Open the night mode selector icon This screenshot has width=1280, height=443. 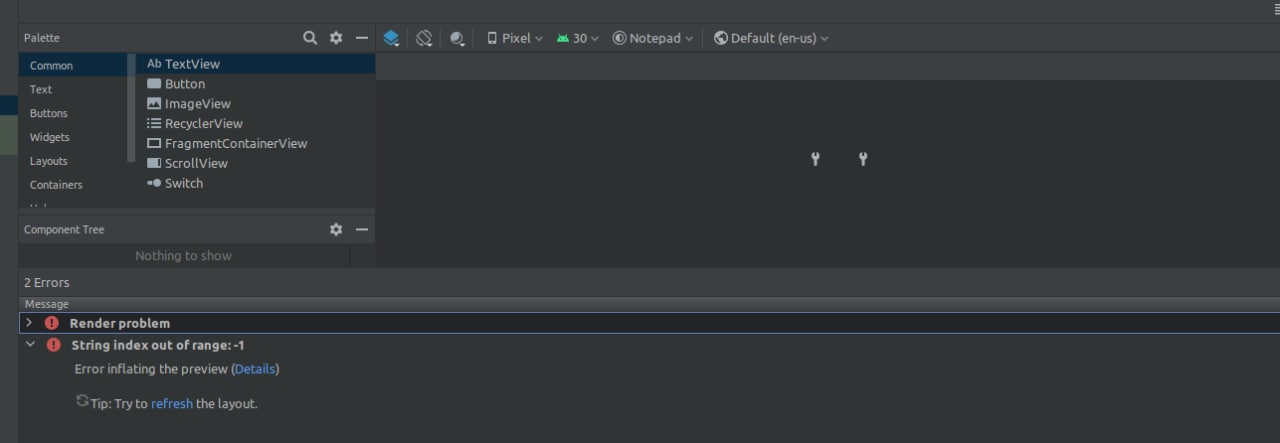coord(457,38)
